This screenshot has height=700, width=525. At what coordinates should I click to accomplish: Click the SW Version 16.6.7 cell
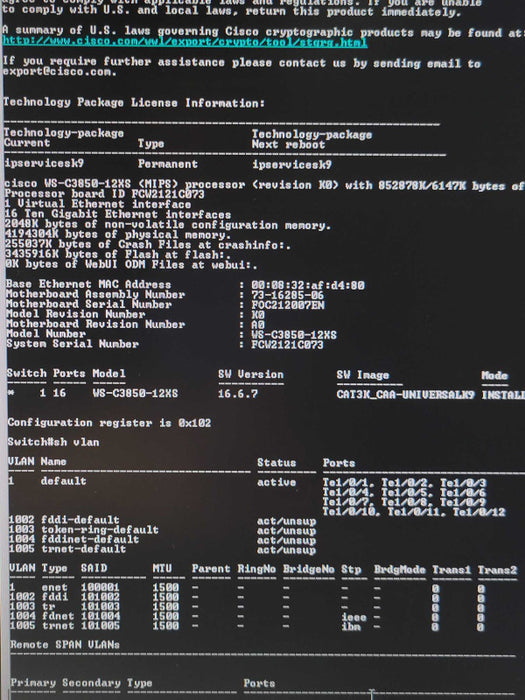pyautogui.click(x=238, y=394)
